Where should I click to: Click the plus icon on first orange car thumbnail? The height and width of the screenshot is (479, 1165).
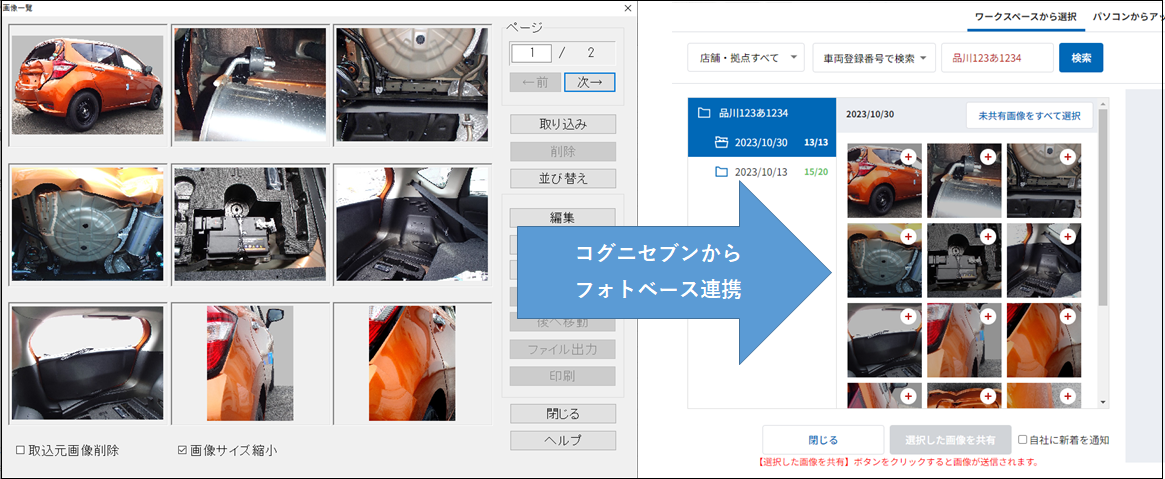907,156
